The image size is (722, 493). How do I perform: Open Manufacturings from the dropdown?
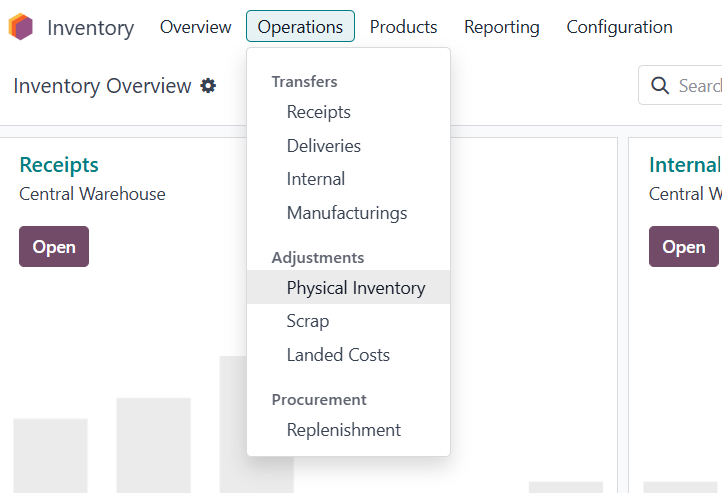346,213
